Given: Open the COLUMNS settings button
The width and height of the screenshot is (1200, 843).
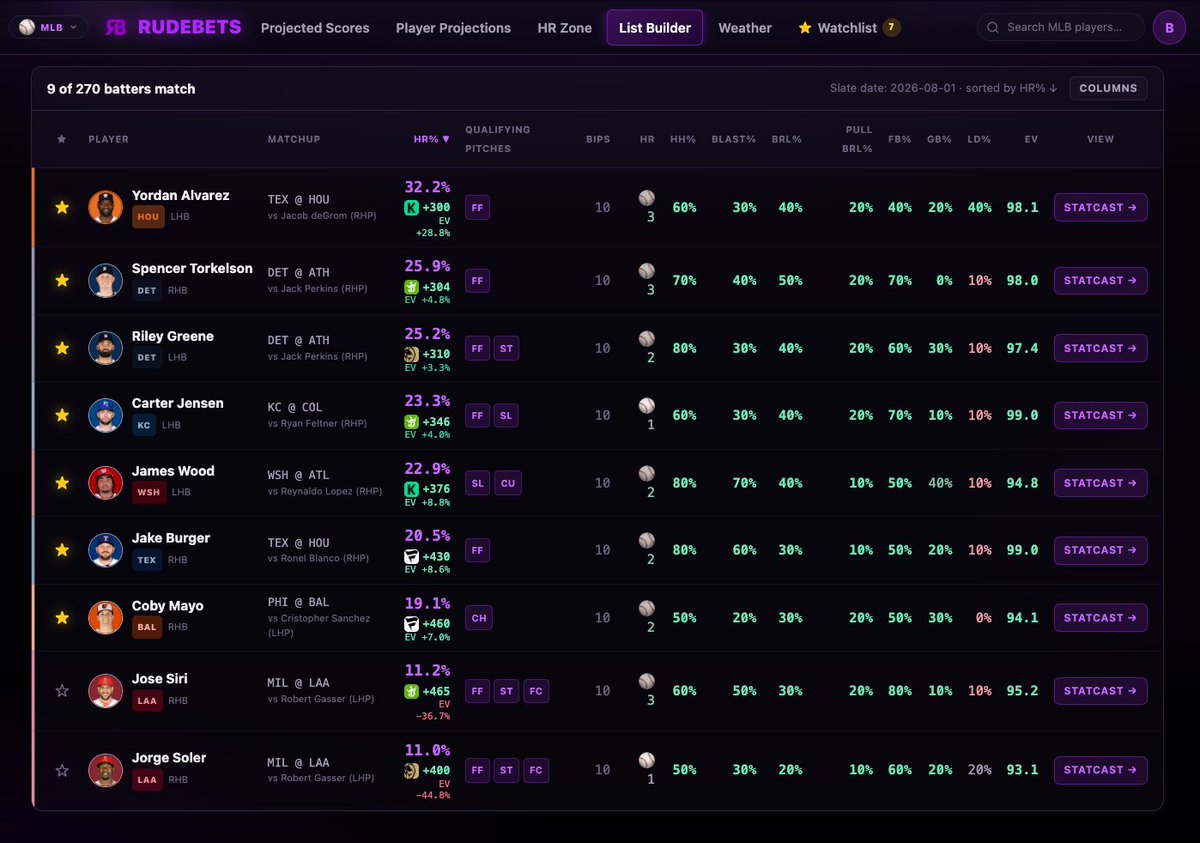Looking at the screenshot, I should [x=1108, y=88].
